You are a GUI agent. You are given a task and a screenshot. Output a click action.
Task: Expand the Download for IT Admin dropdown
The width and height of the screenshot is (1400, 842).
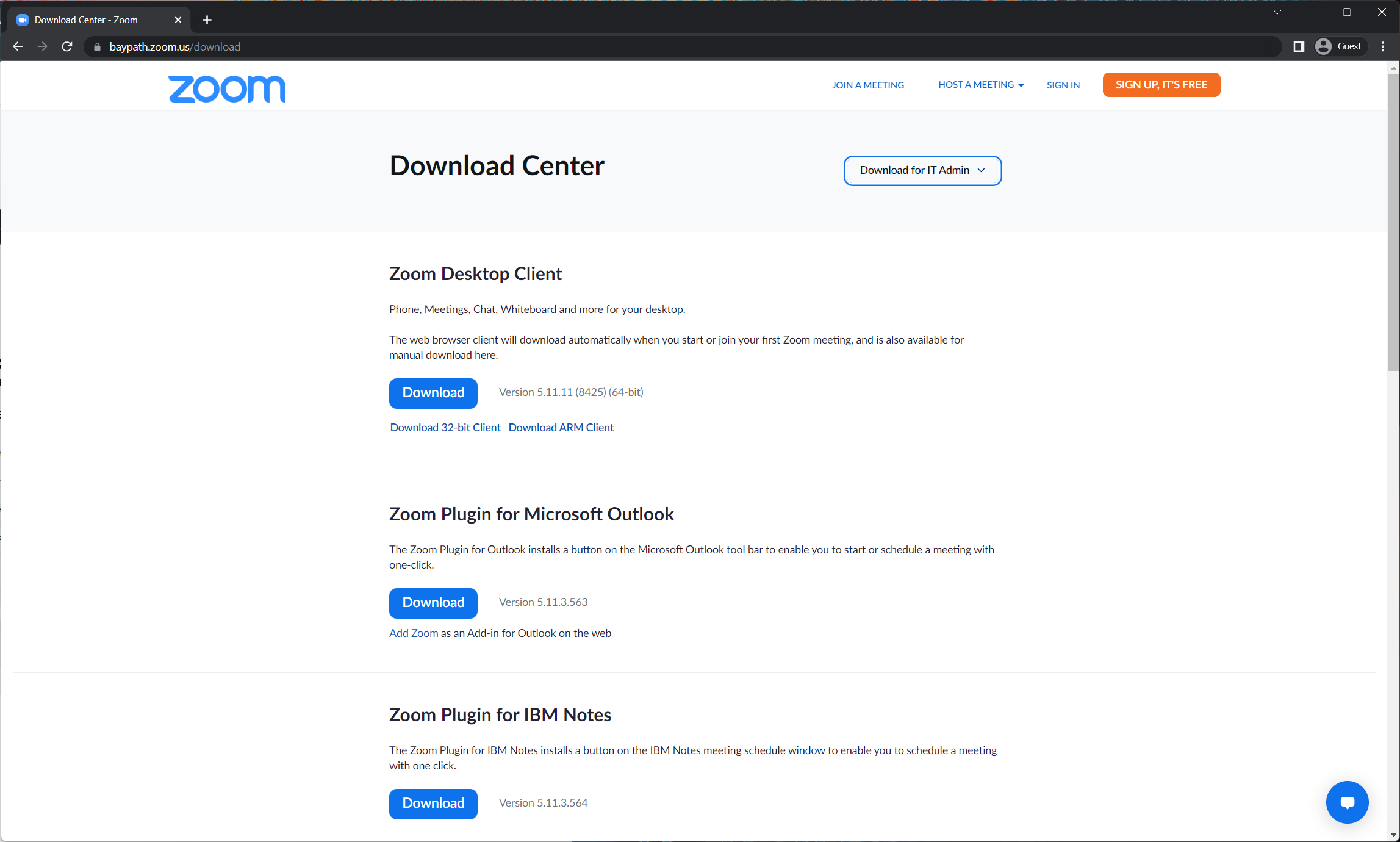click(922, 170)
